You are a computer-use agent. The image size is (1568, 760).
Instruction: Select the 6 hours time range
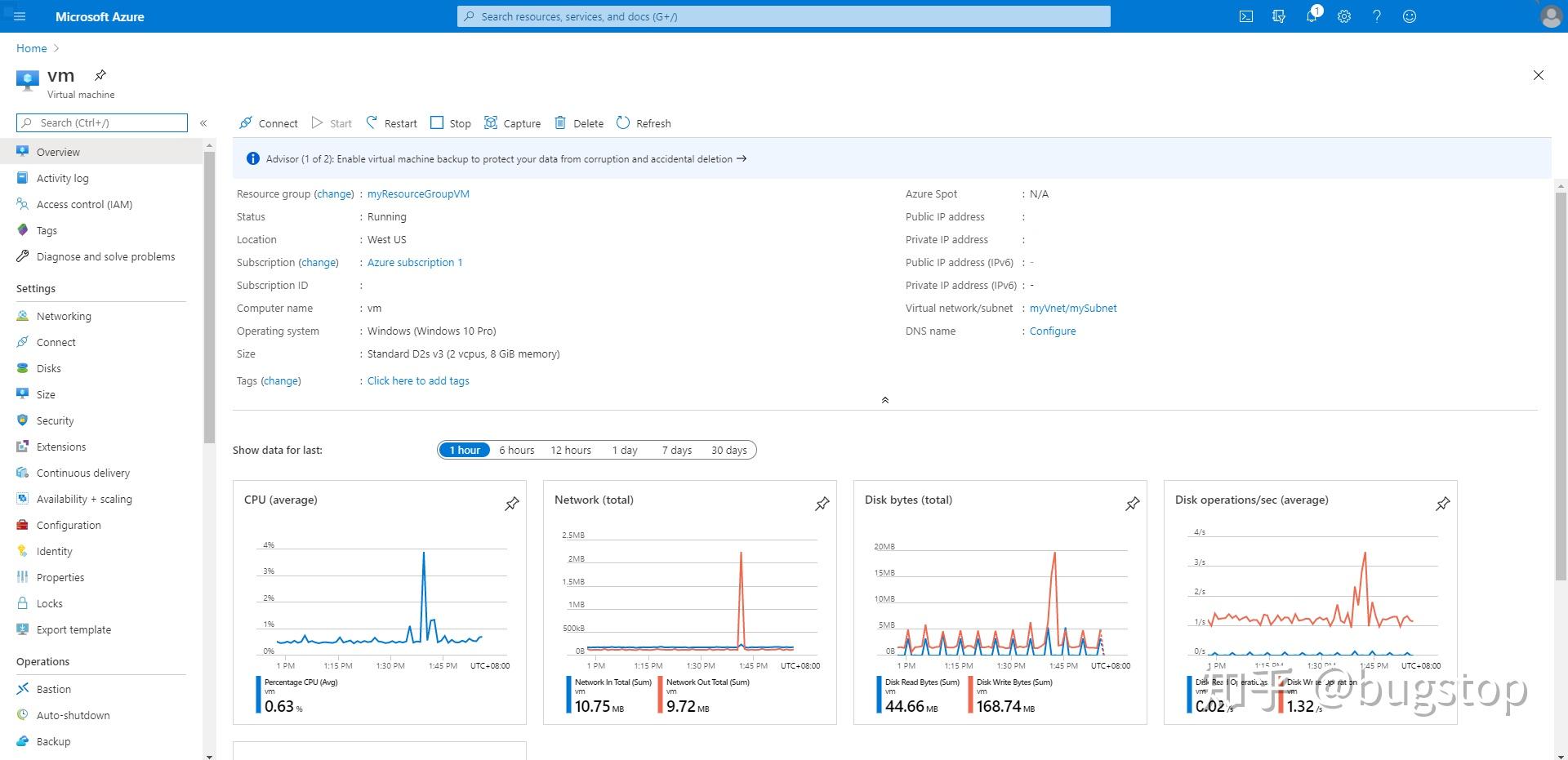pos(517,450)
